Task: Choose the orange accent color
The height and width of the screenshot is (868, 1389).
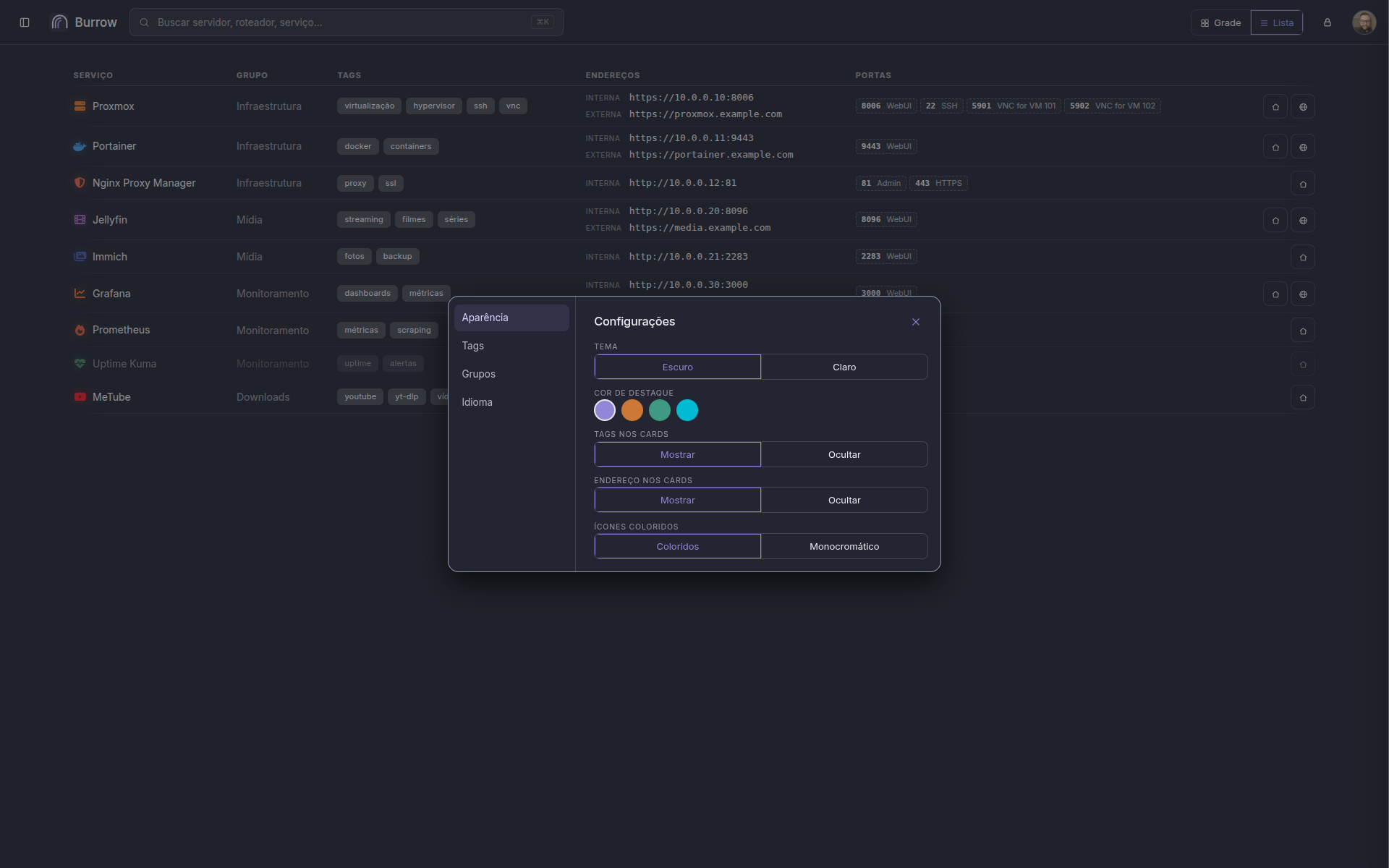Action: point(632,410)
